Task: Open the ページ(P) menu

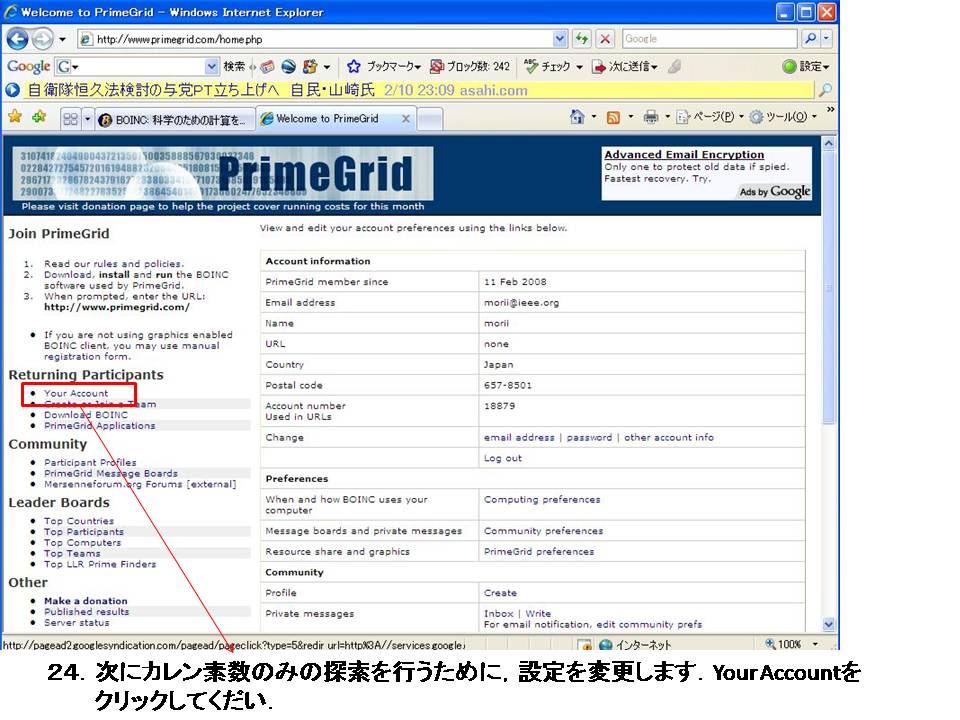Action: (710, 116)
